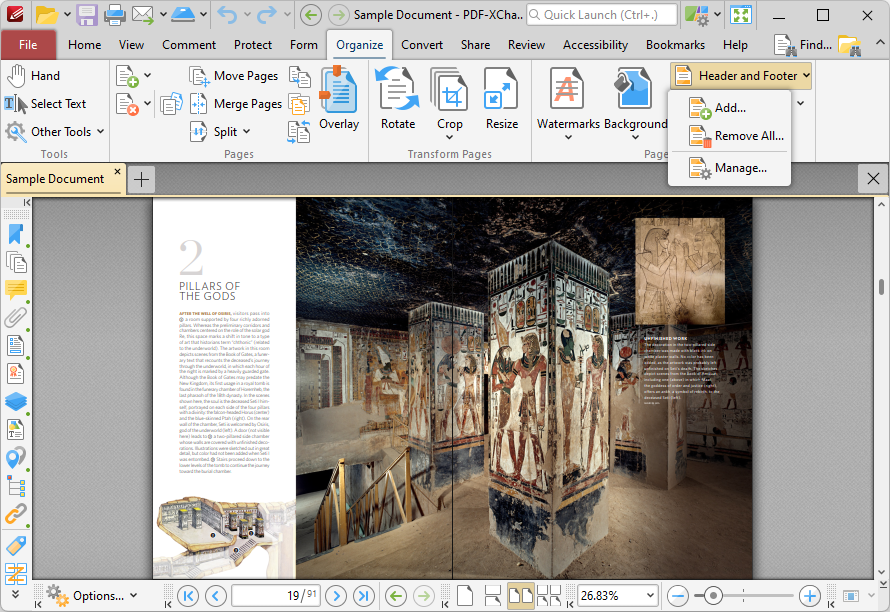Image resolution: width=890 pixels, height=612 pixels.
Task: Activate the Select Text tool
Action: (x=45, y=103)
